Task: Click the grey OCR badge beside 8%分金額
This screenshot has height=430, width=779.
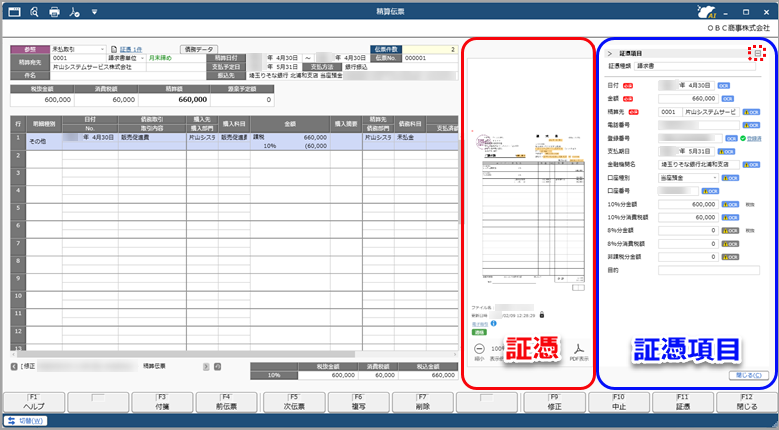Action: (730, 230)
